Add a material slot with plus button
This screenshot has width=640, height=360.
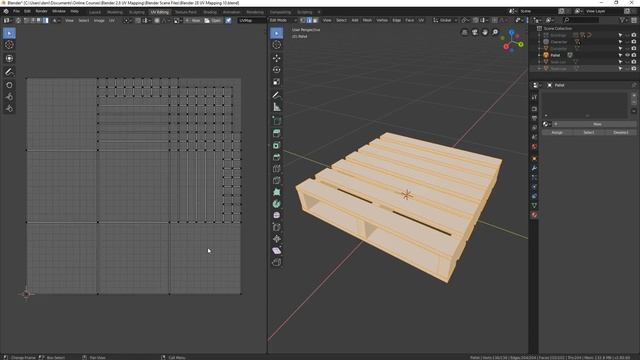point(634,95)
